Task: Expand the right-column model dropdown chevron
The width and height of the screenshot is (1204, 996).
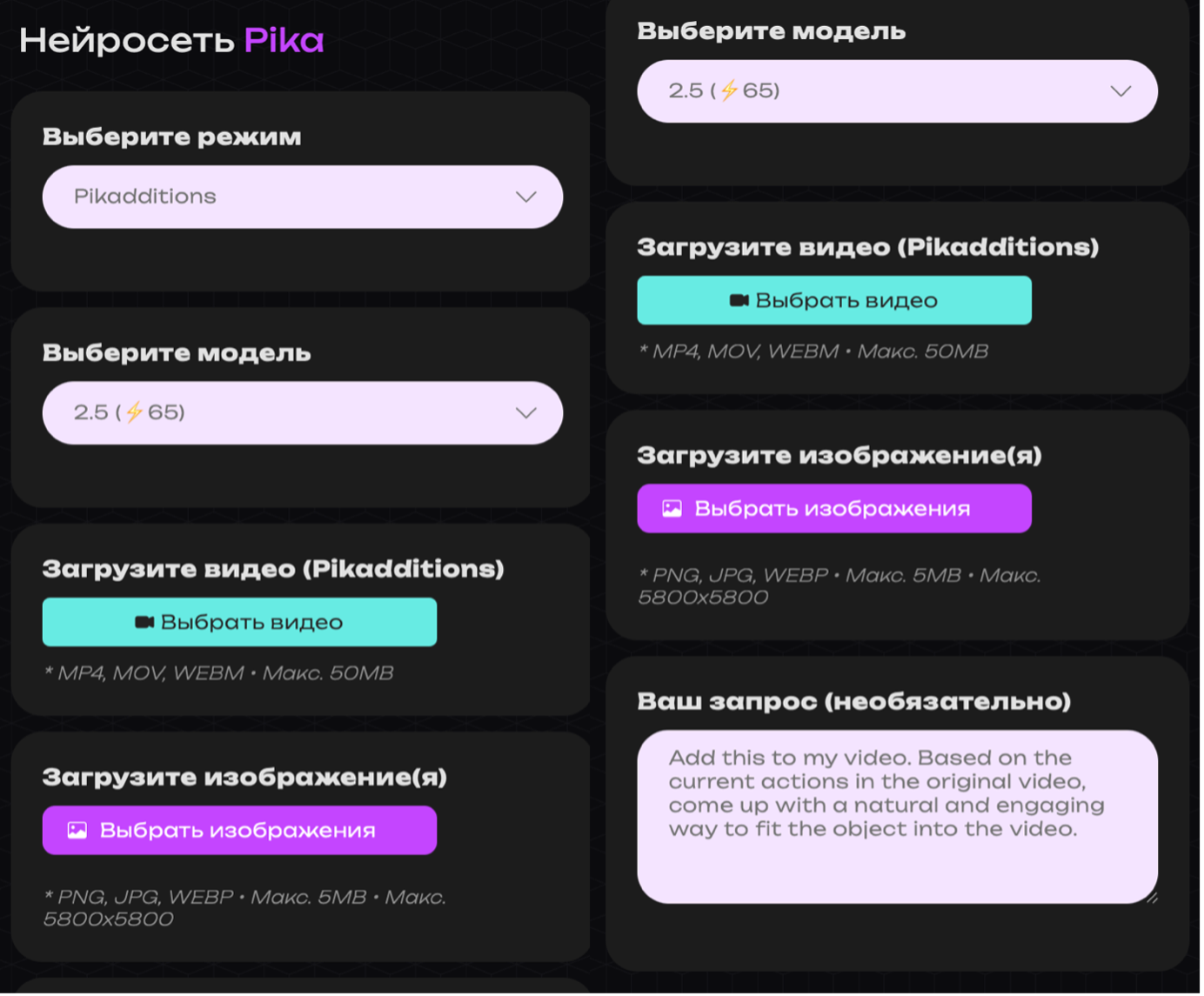Action: click(1120, 91)
